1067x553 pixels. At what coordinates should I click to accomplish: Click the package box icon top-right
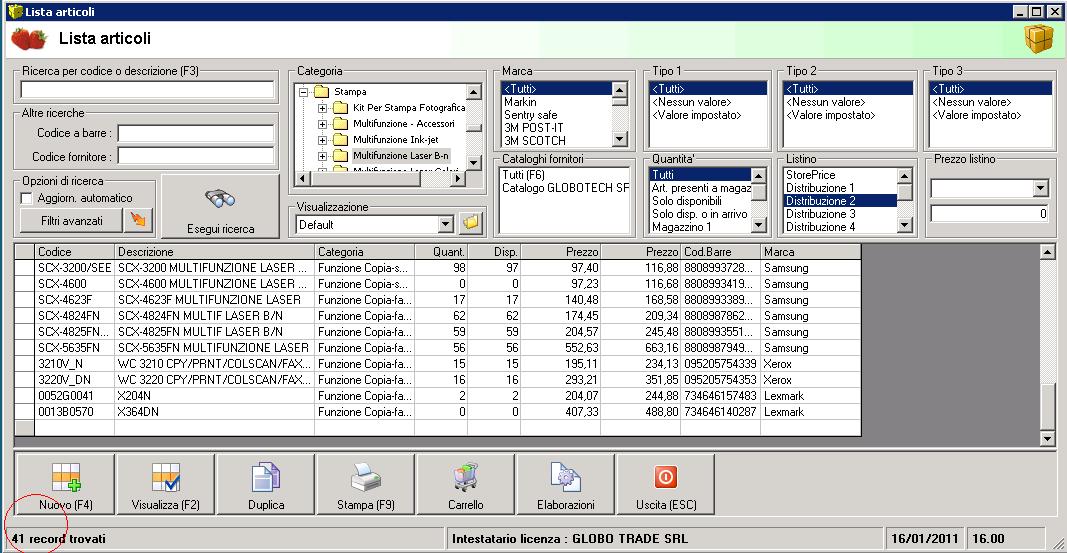(x=1039, y=39)
